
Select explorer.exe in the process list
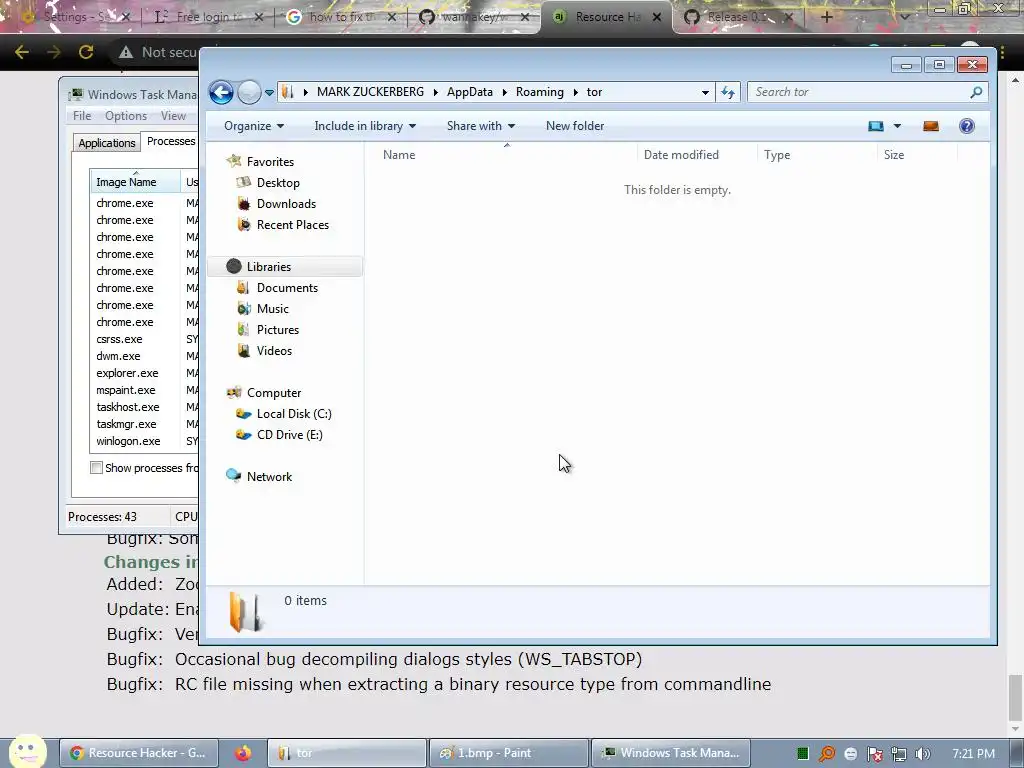[127, 373]
